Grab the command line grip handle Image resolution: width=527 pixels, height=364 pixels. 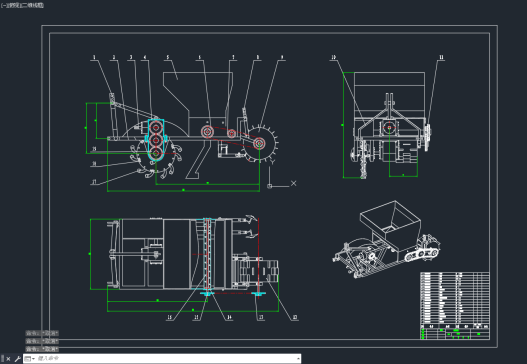3,359
